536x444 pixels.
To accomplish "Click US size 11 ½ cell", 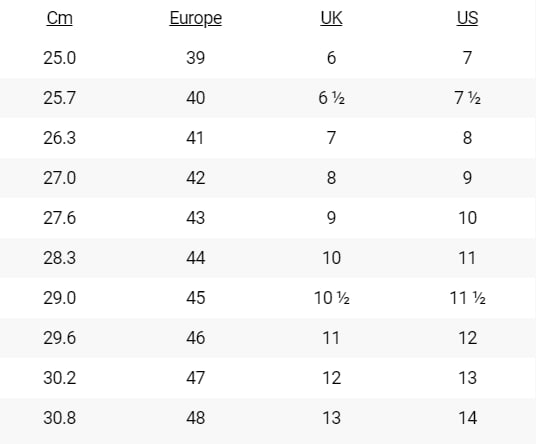I will (x=467, y=298).
